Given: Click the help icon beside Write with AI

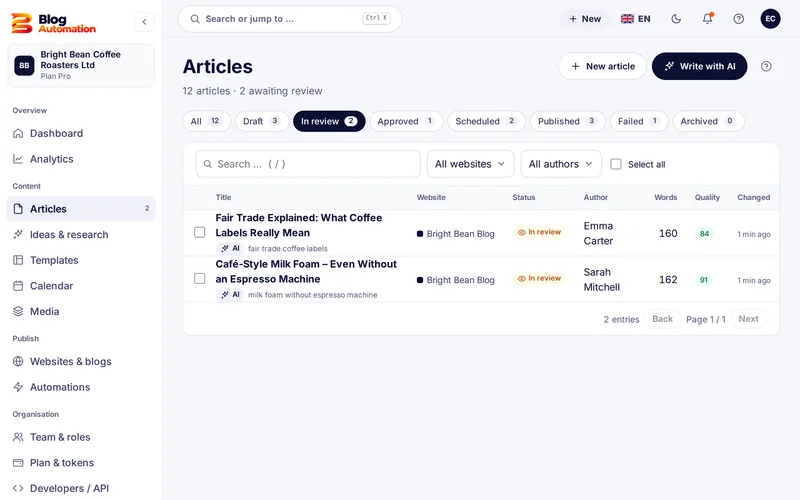Looking at the screenshot, I should (x=766, y=66).
